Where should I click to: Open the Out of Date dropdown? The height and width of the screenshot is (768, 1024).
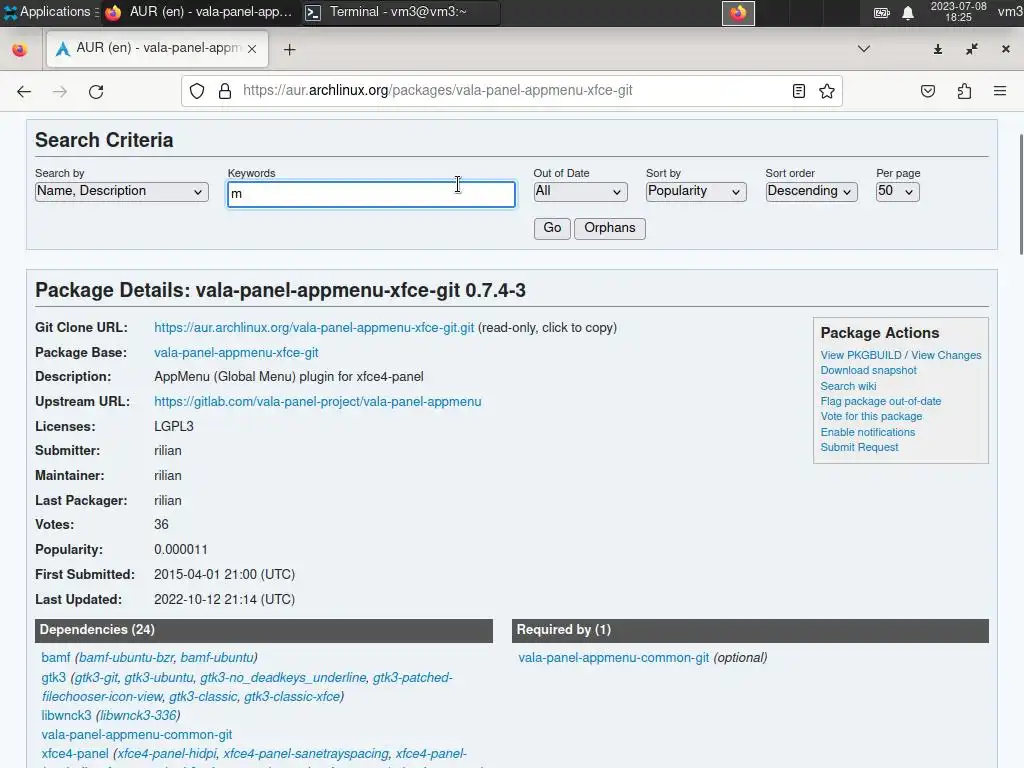click(580, 191)
